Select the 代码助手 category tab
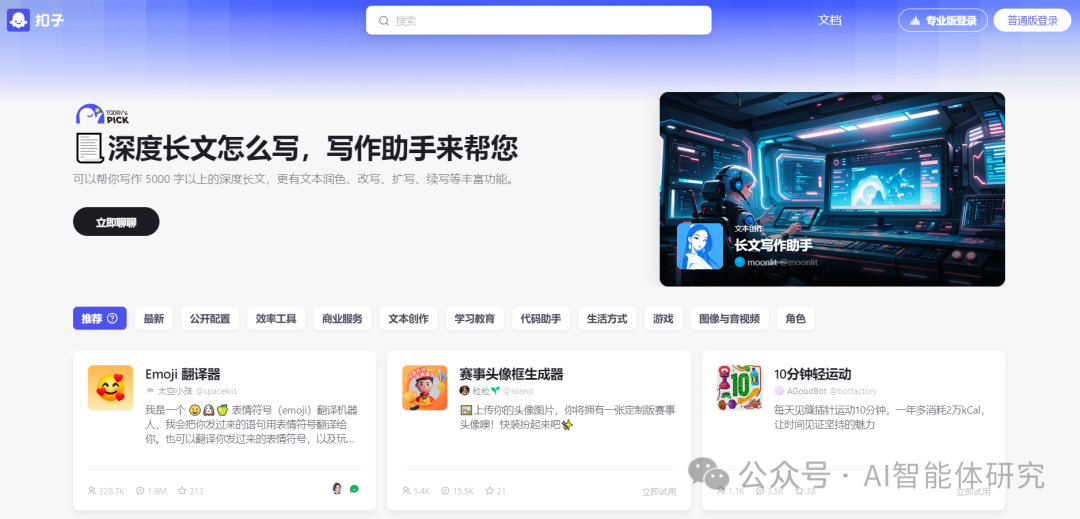 click(x=541, y=319)
